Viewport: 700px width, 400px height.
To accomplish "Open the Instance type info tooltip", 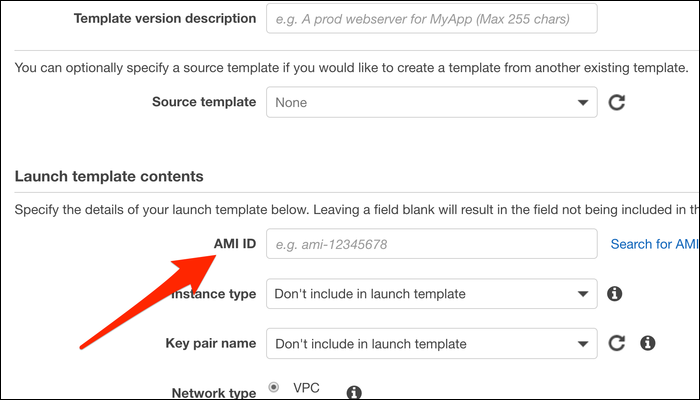I will 616,294.
